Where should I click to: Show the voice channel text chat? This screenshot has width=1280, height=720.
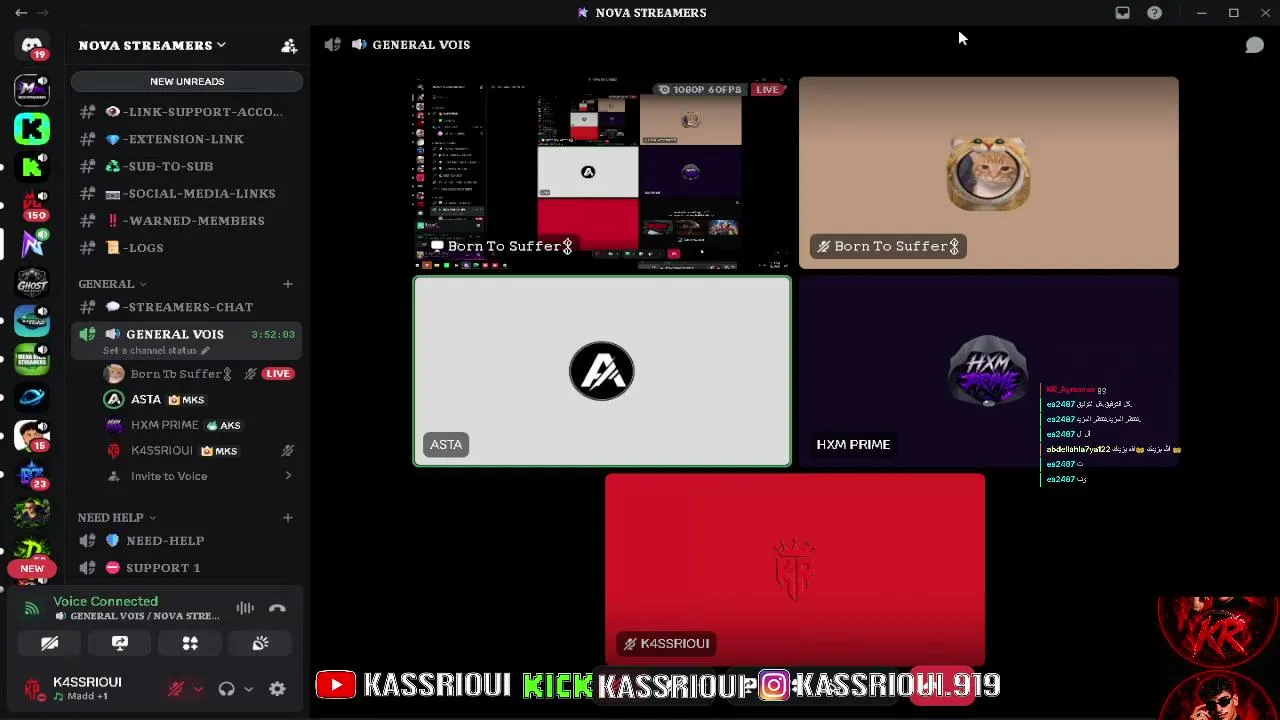point(1254,45)
